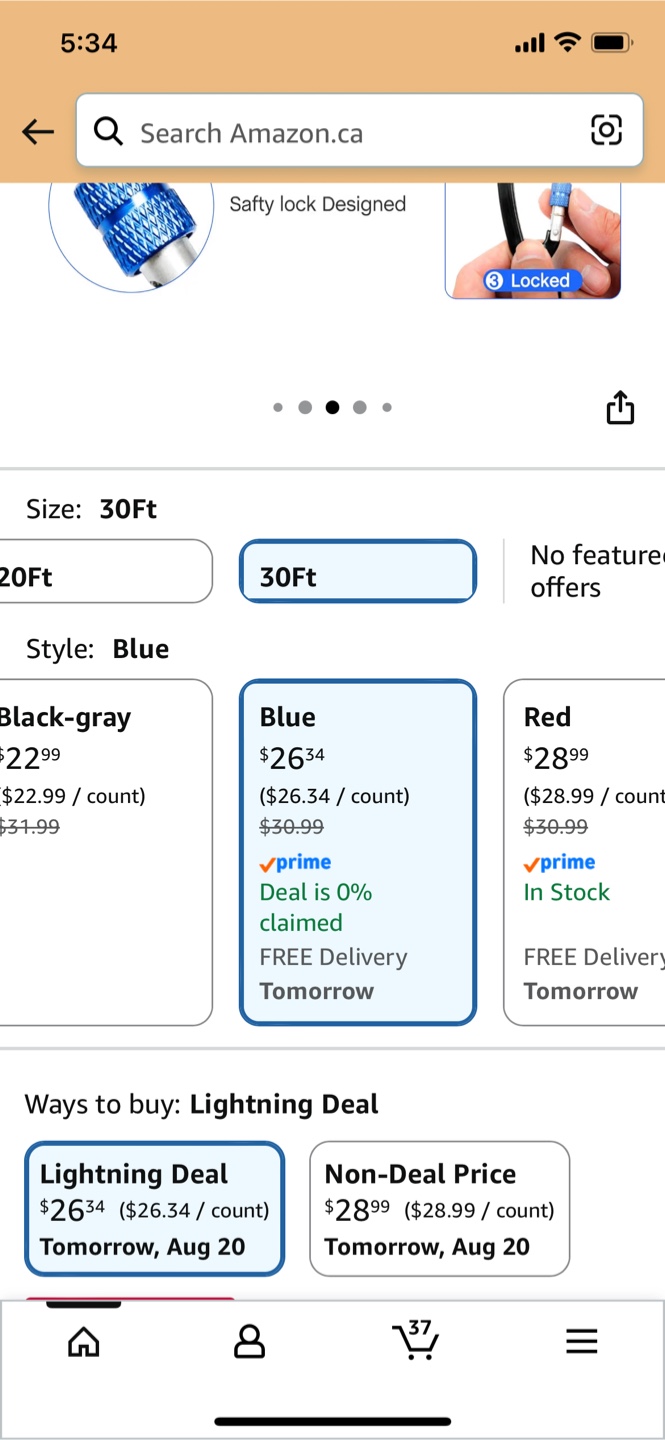Tap the share icon below product images
Viewport: 665px width, 1440px height.
click(x=620, y=407)
